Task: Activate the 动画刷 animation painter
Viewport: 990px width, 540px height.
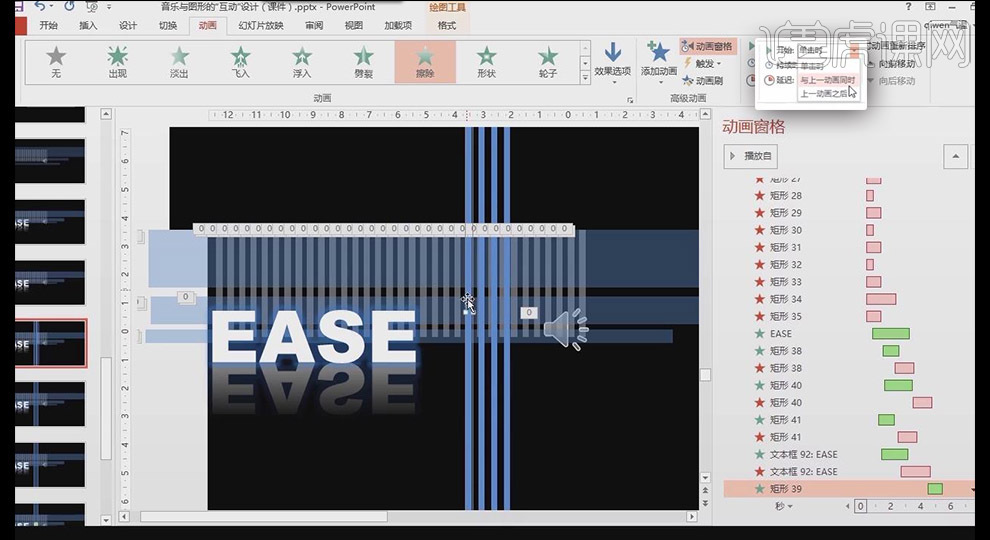Action: click(x=702, y=81)
